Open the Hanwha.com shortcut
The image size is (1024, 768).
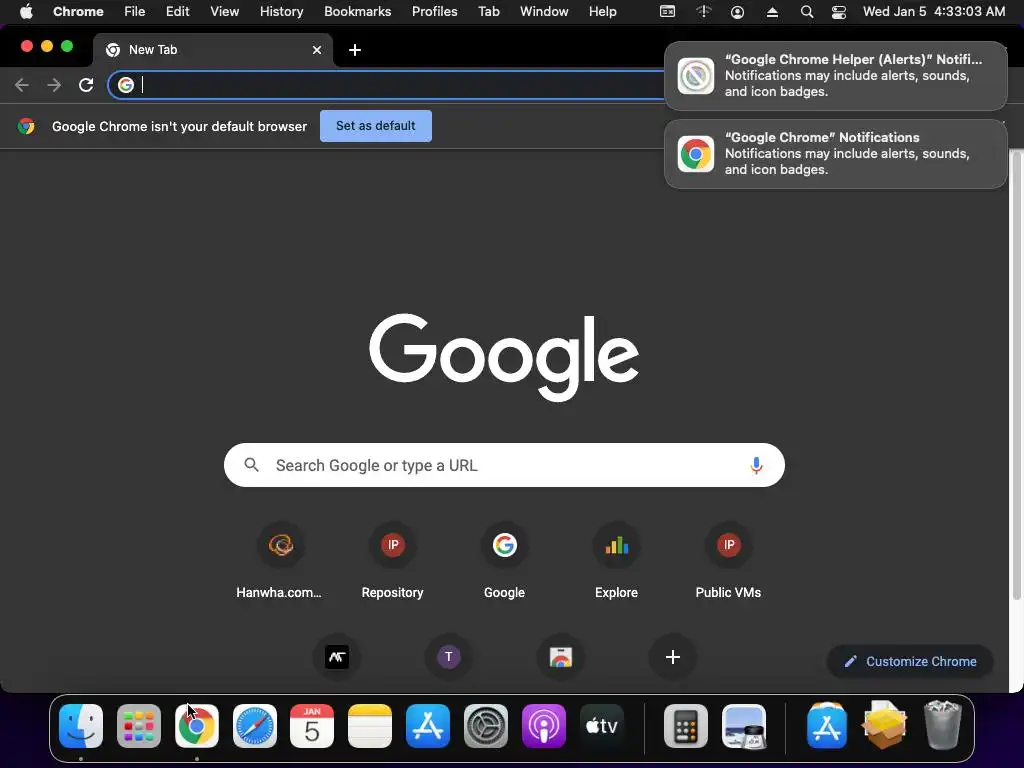tap(280, 562)
